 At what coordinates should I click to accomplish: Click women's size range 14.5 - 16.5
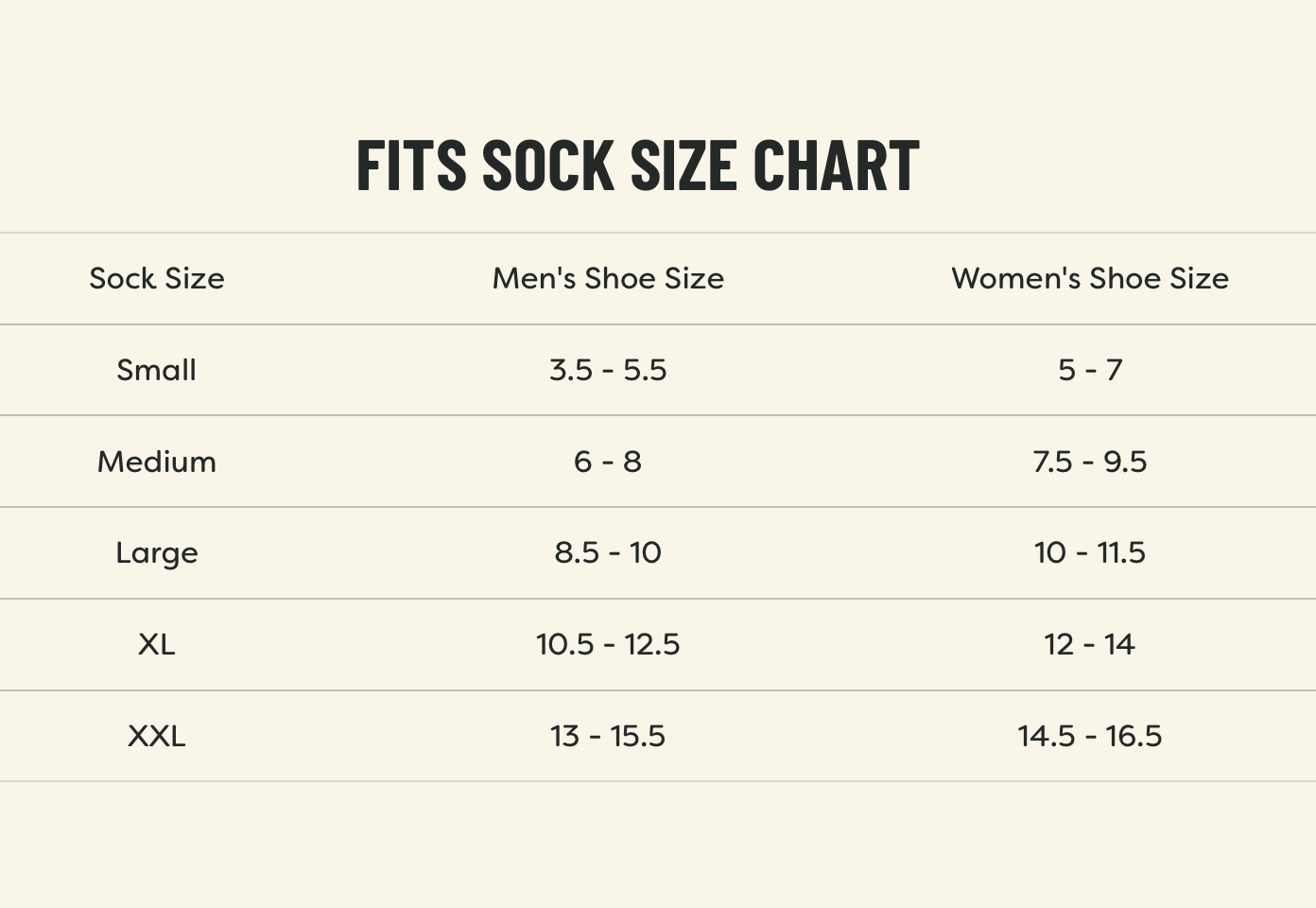[1089, 736]
